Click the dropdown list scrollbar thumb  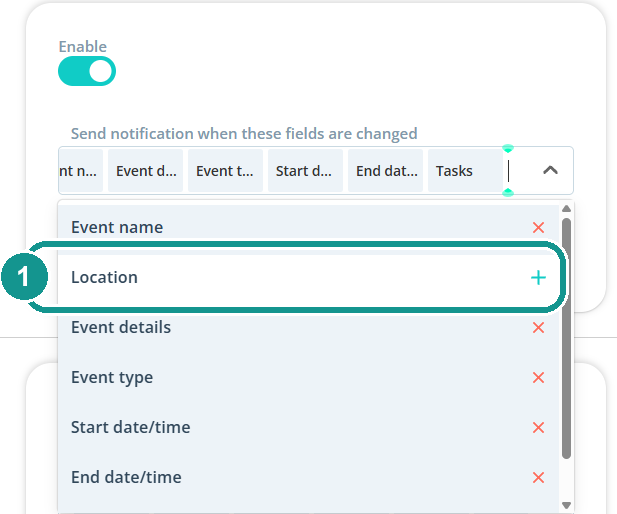[x=566, y=338]
